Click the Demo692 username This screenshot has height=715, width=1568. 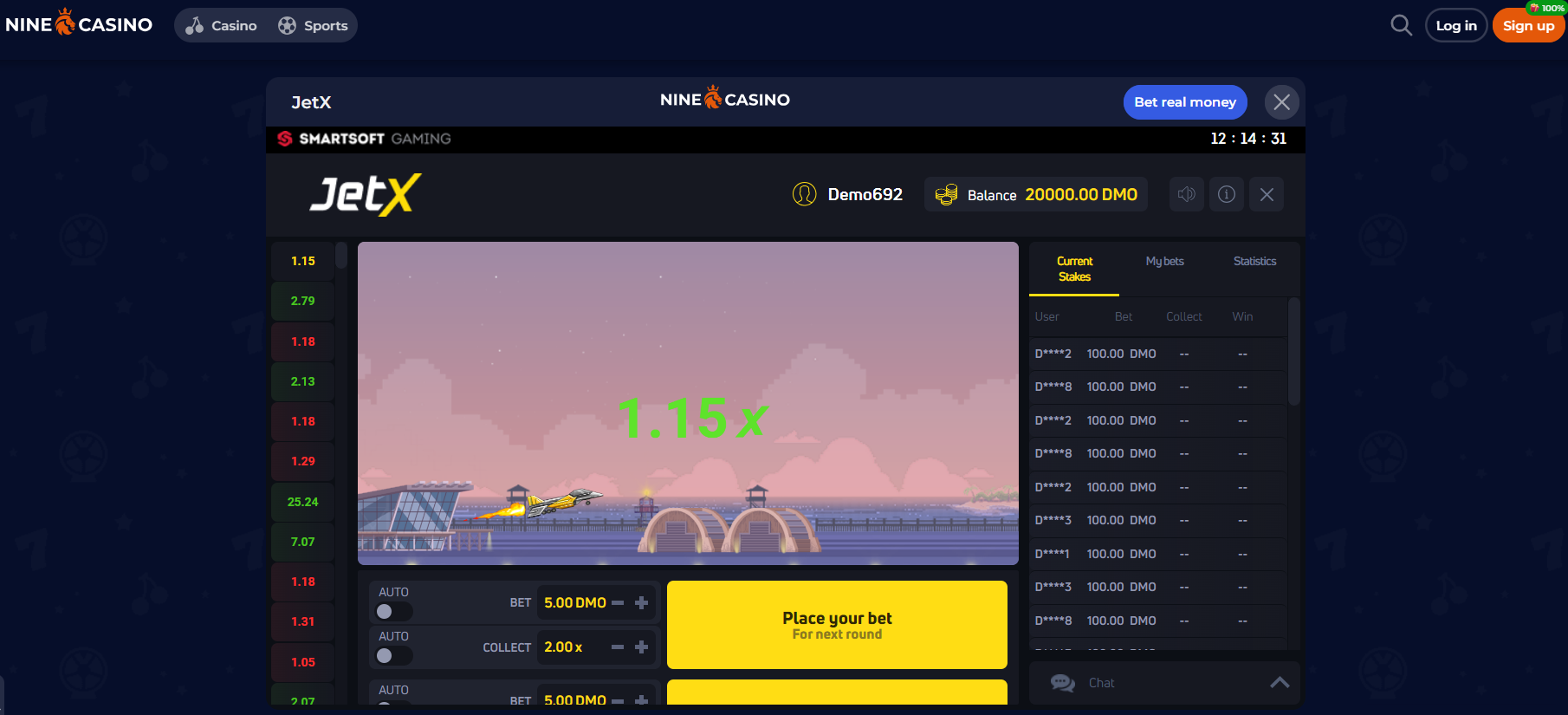865,194
